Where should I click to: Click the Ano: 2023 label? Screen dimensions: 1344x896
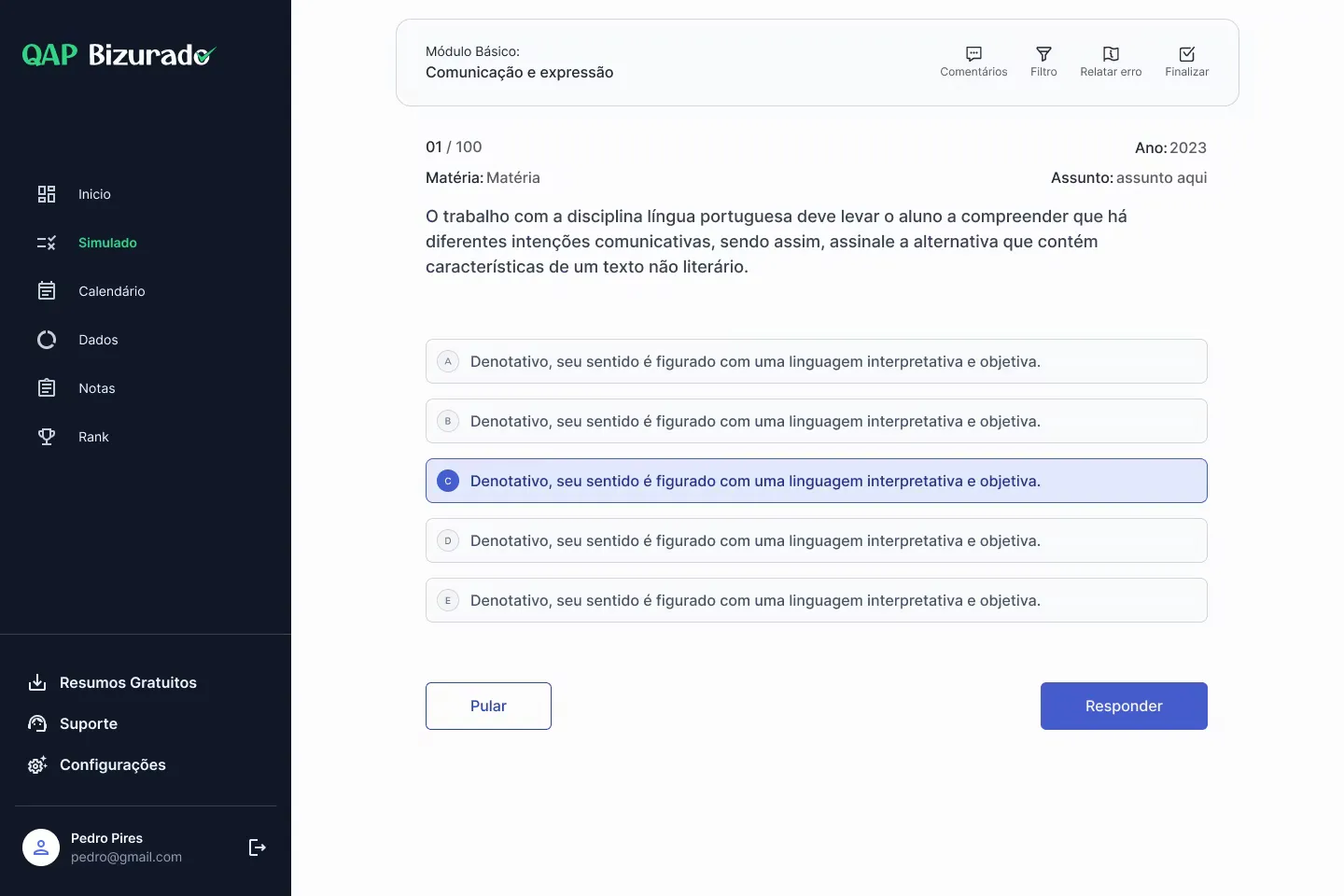1170,147
